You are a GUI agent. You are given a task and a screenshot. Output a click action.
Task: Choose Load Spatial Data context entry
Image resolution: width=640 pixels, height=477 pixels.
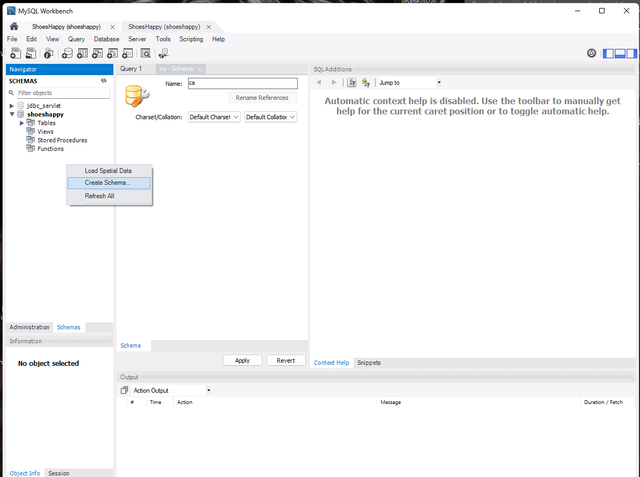pyautogui.click(x=109, y=171)
